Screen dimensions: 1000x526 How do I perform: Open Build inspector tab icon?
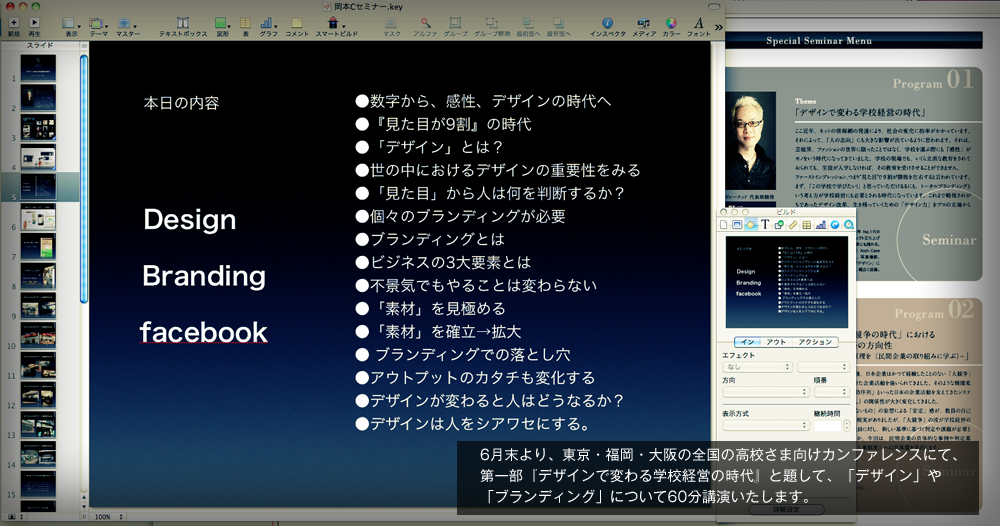(x=751, y=224)
